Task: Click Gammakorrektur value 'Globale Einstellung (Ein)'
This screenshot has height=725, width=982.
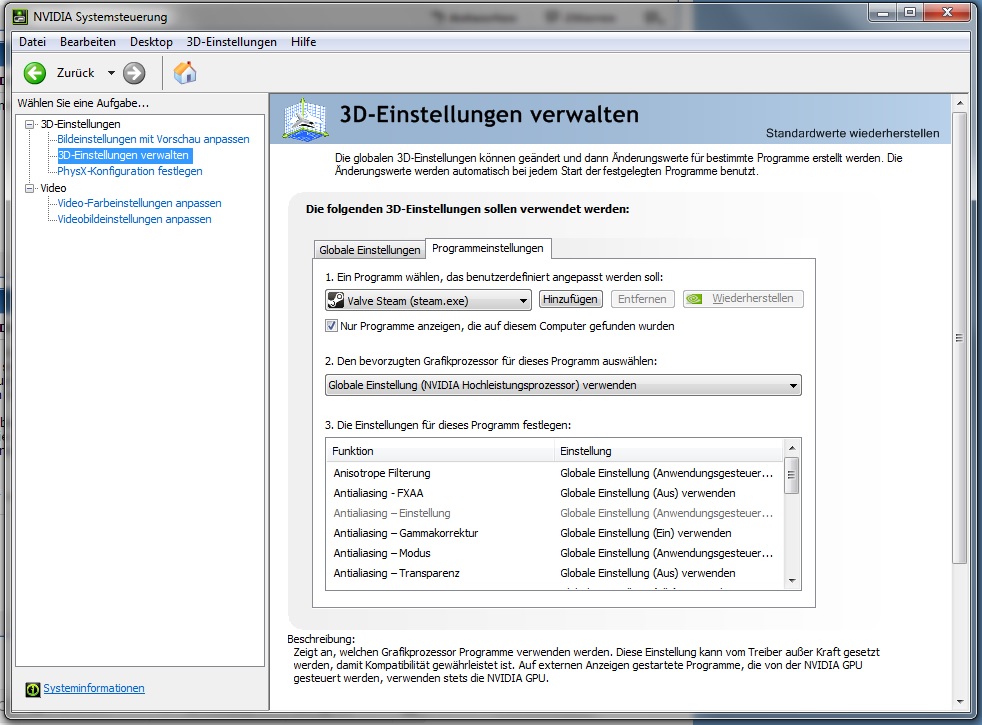Action: [646, 533]
